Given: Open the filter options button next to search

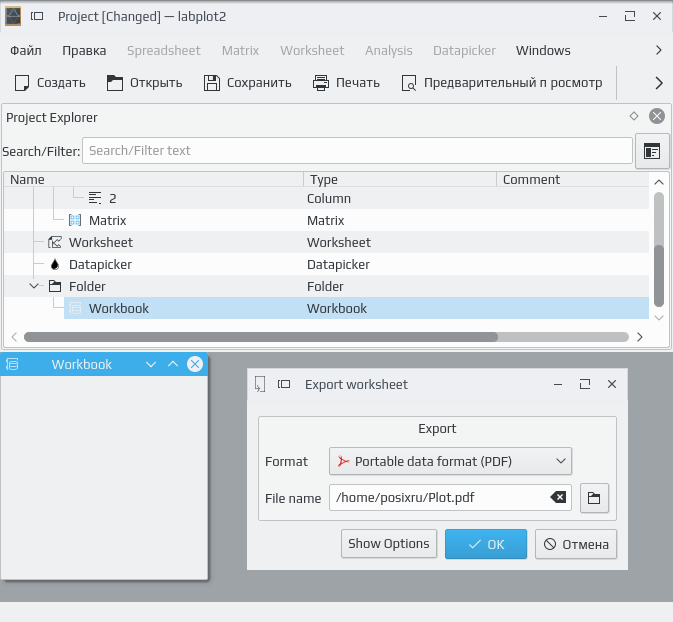Looking at the screenshot, I should tap(652, 151).
